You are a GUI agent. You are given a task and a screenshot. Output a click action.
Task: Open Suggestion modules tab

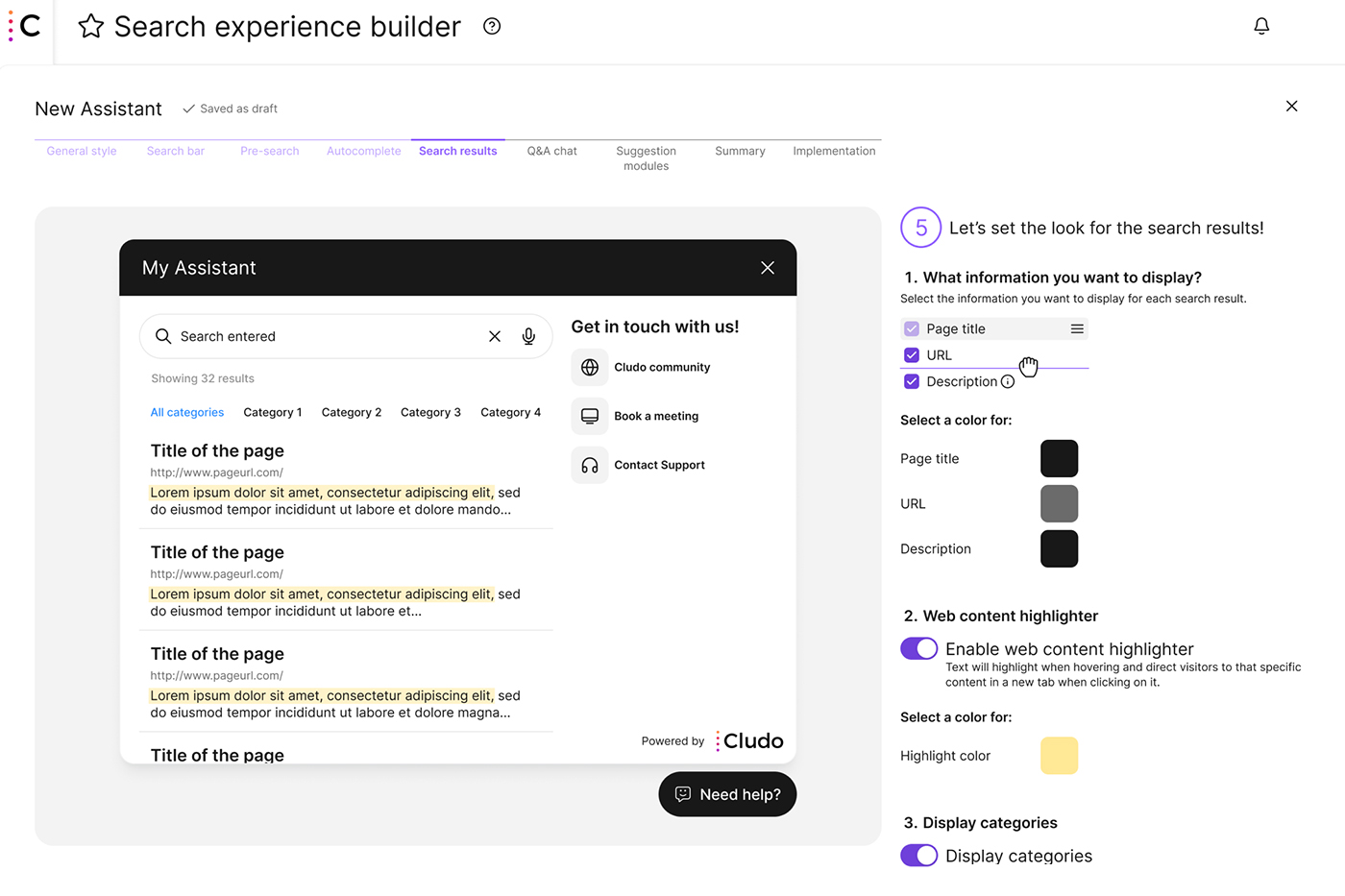[x=647, y=158]
